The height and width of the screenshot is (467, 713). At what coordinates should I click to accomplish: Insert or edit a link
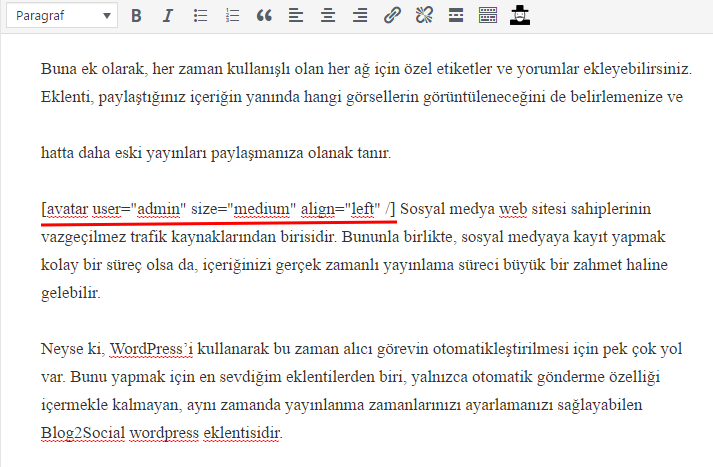click(392, 15)
